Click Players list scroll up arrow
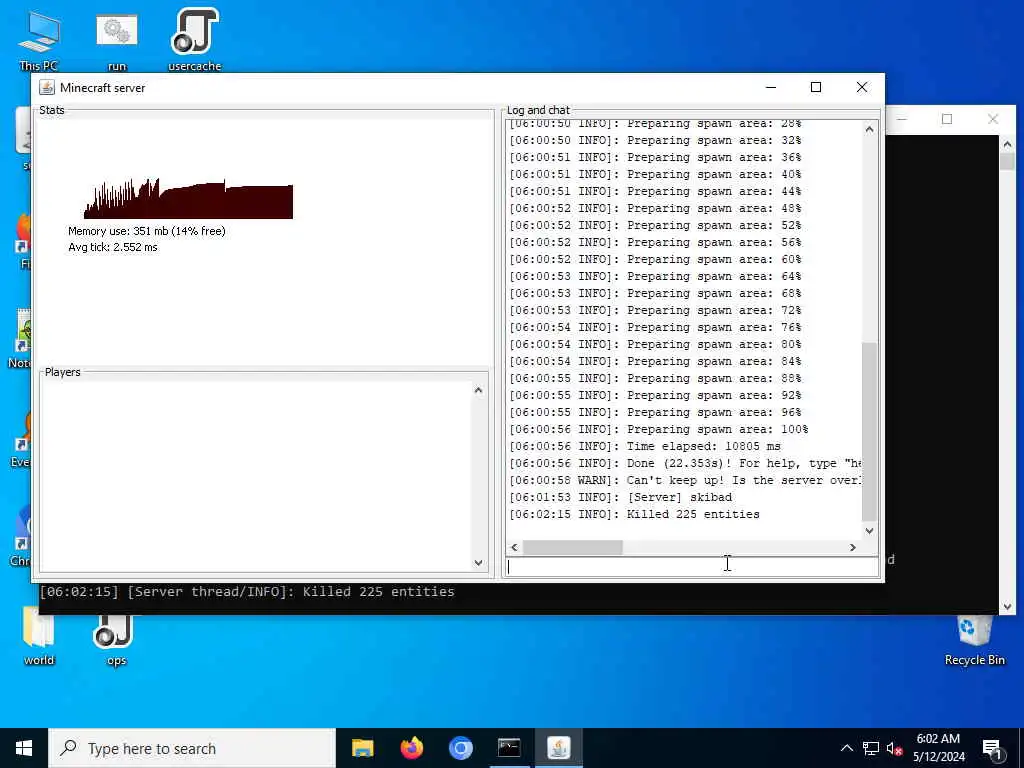 click(478, 391)
